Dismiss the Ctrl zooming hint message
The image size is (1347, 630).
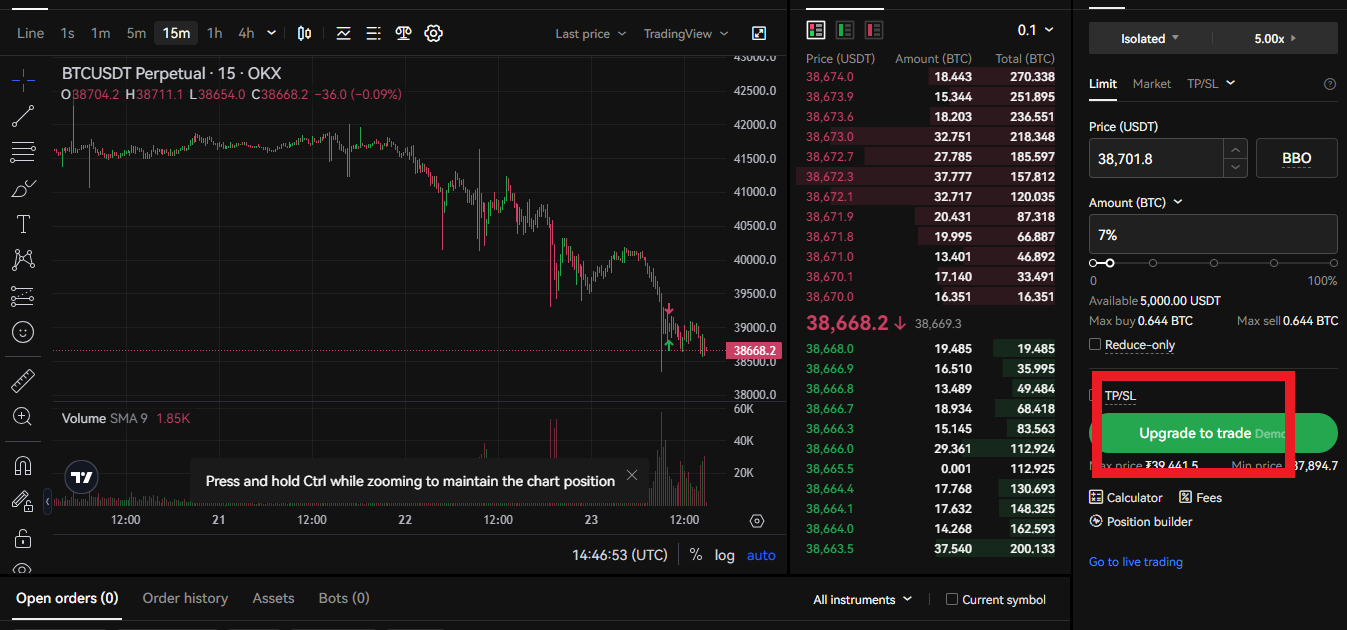[x=632, y=475]
